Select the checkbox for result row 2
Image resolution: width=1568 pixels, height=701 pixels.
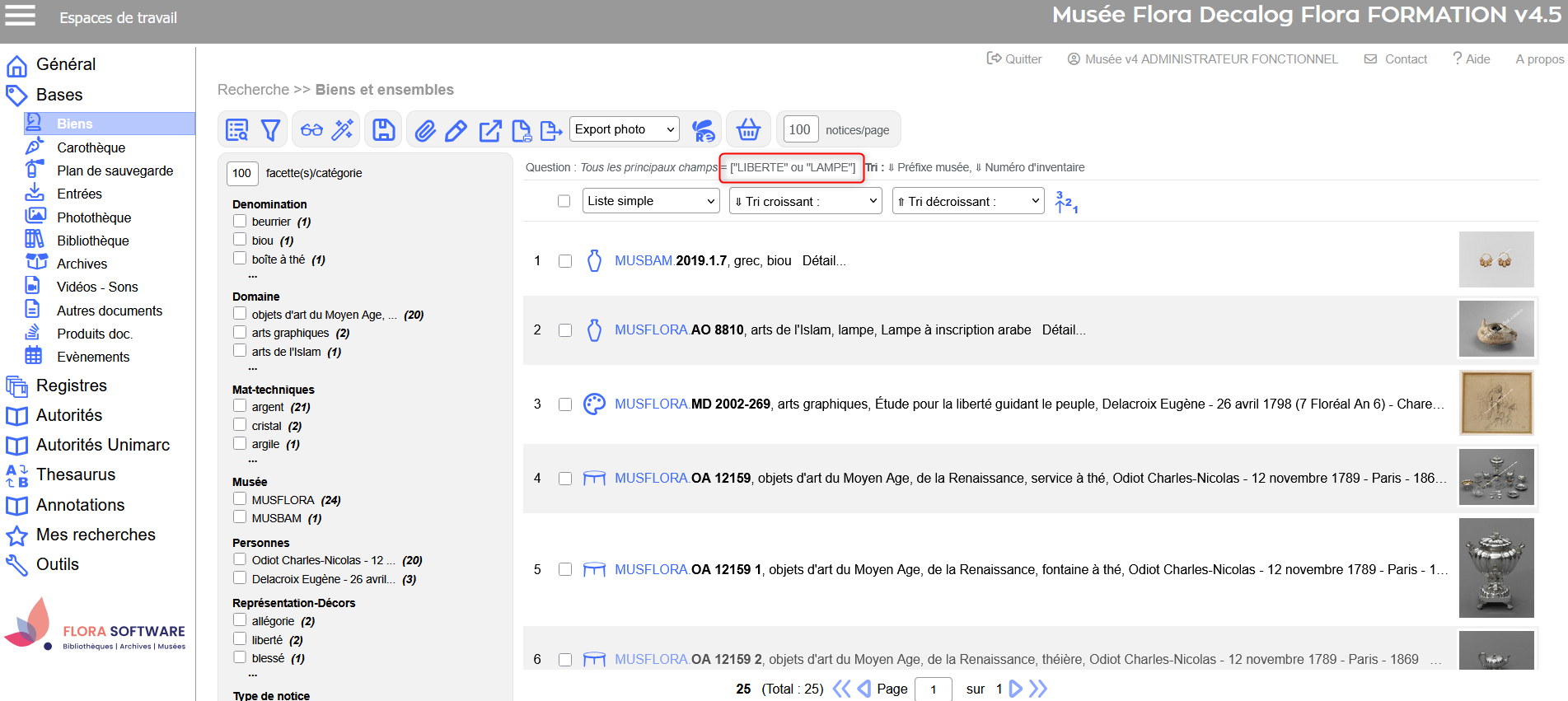pyautogui.click(x=565, y=330)
